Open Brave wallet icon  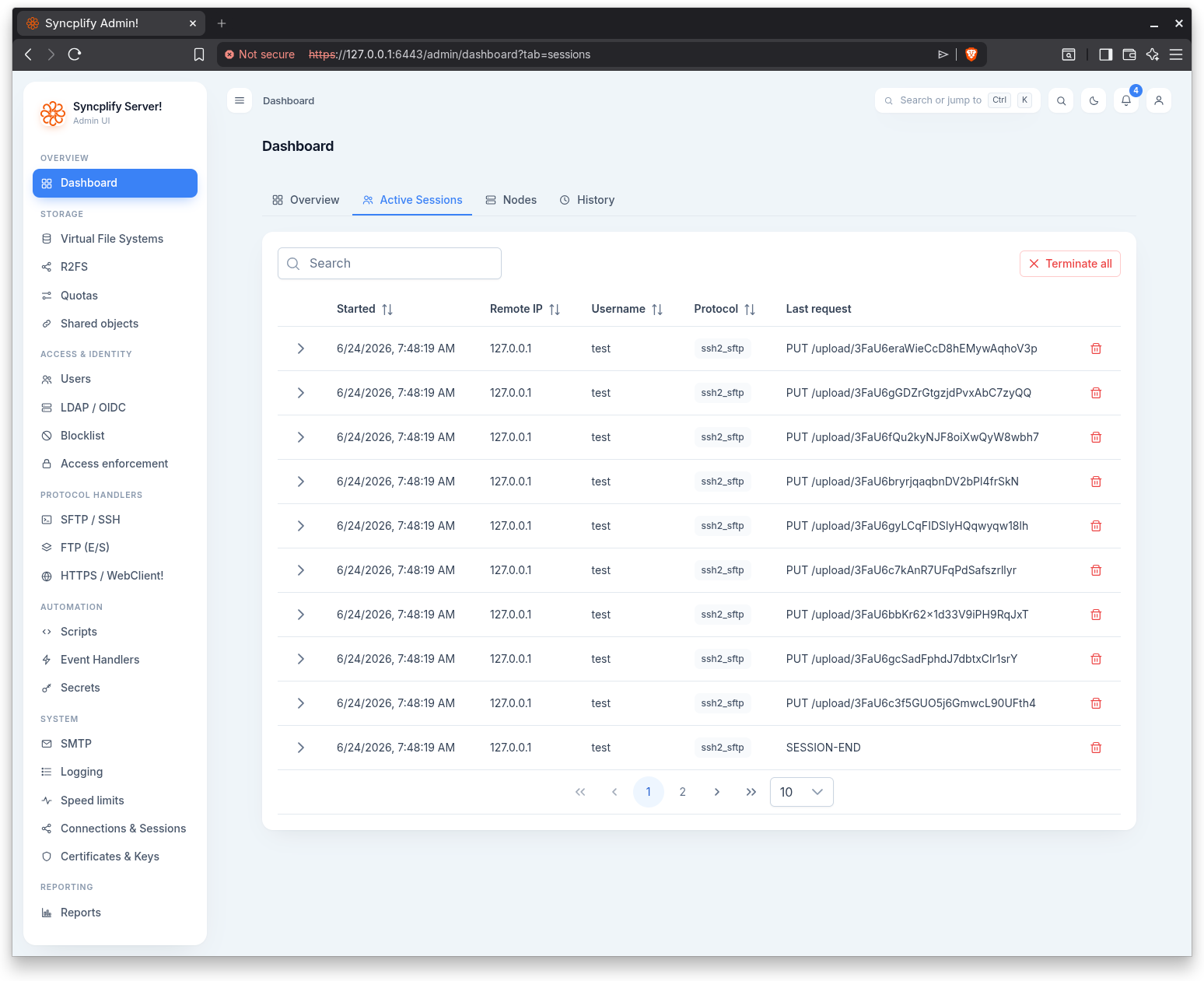(1129, 54)
